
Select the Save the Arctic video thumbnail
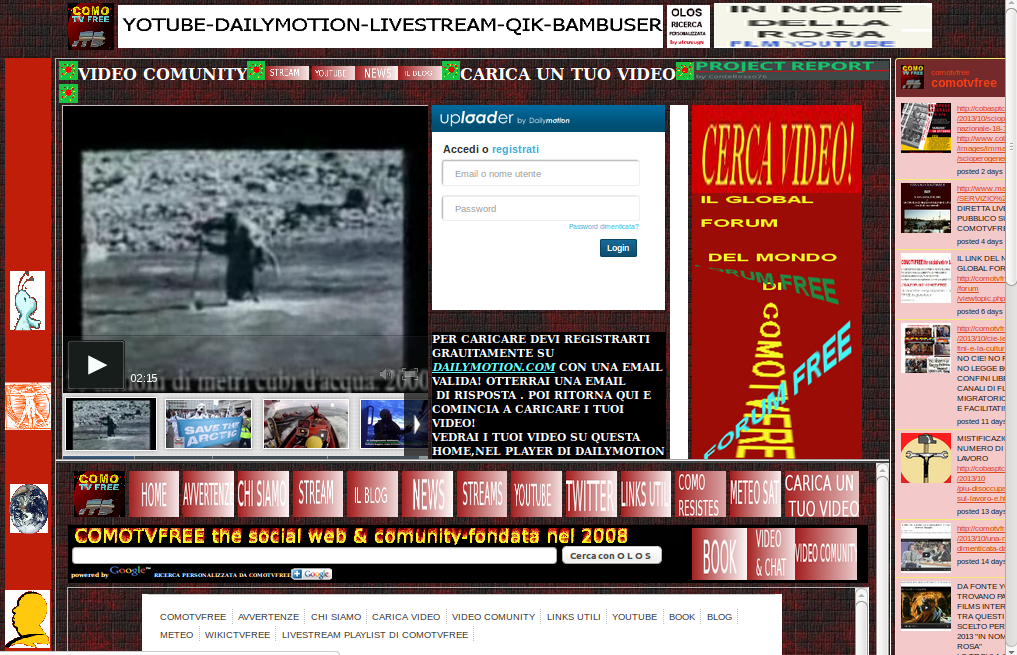tap(208, 424)
